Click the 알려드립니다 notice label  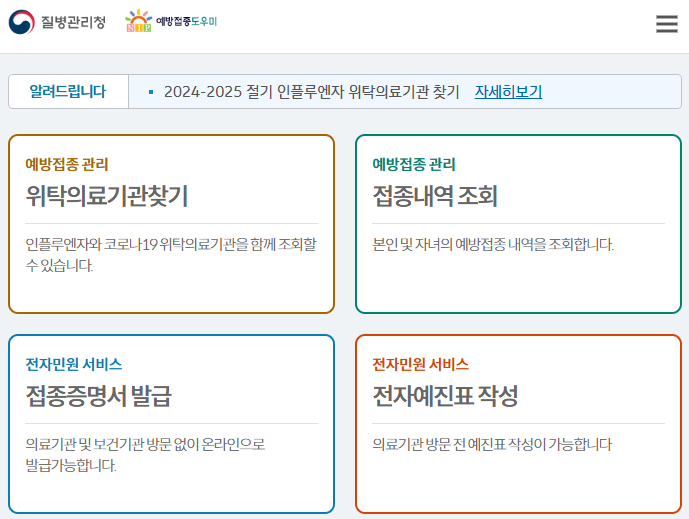point(68,91)
